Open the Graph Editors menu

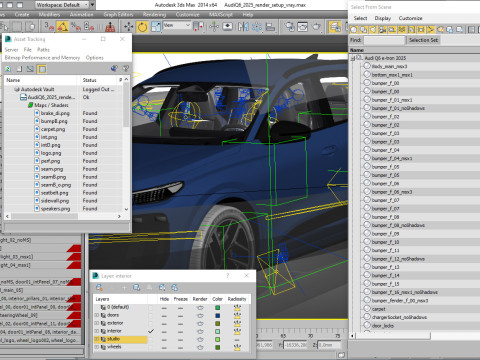(118, 14)
